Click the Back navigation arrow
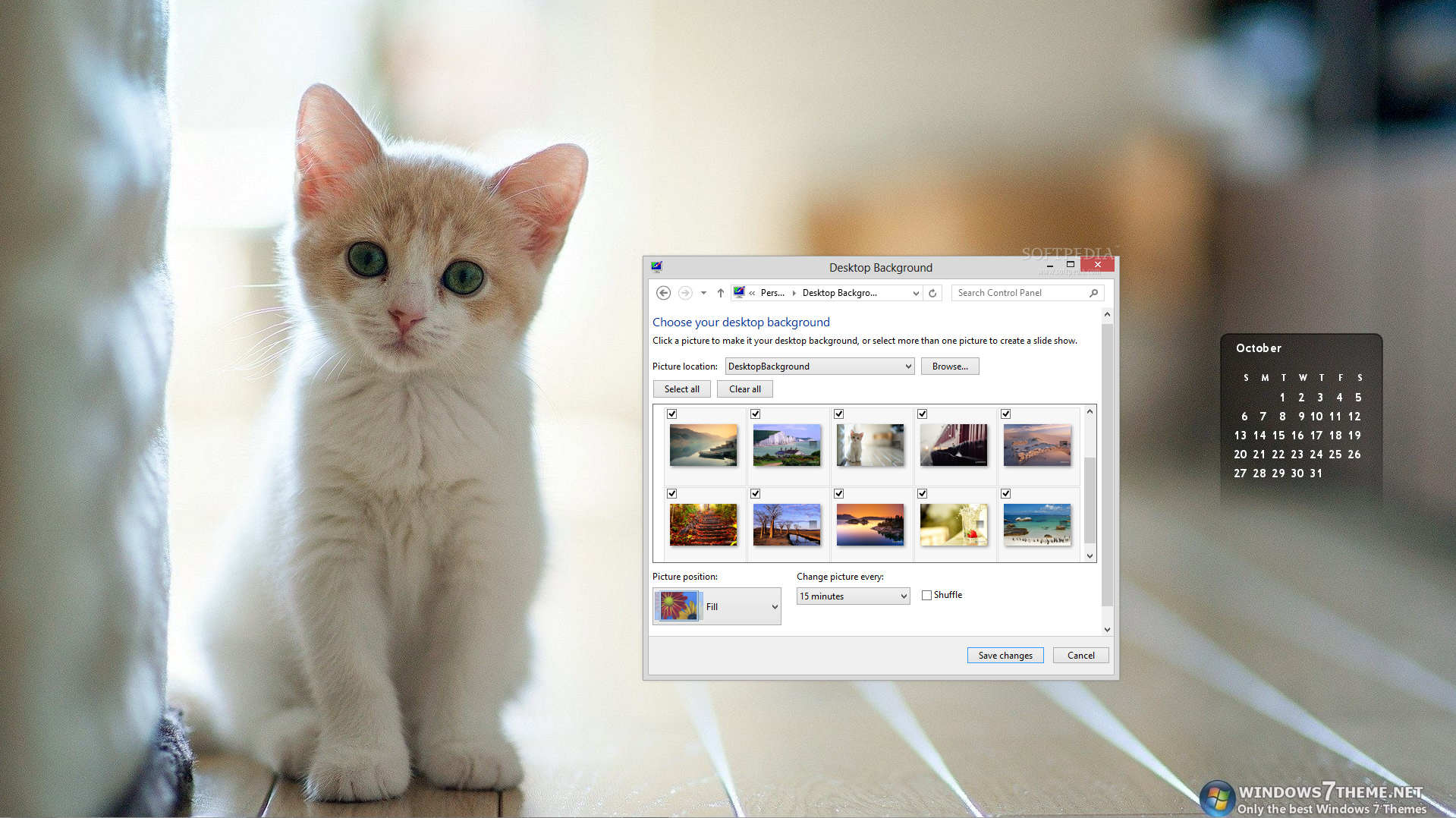Viewport: 1456px width, 818px height. pos(663,293)
